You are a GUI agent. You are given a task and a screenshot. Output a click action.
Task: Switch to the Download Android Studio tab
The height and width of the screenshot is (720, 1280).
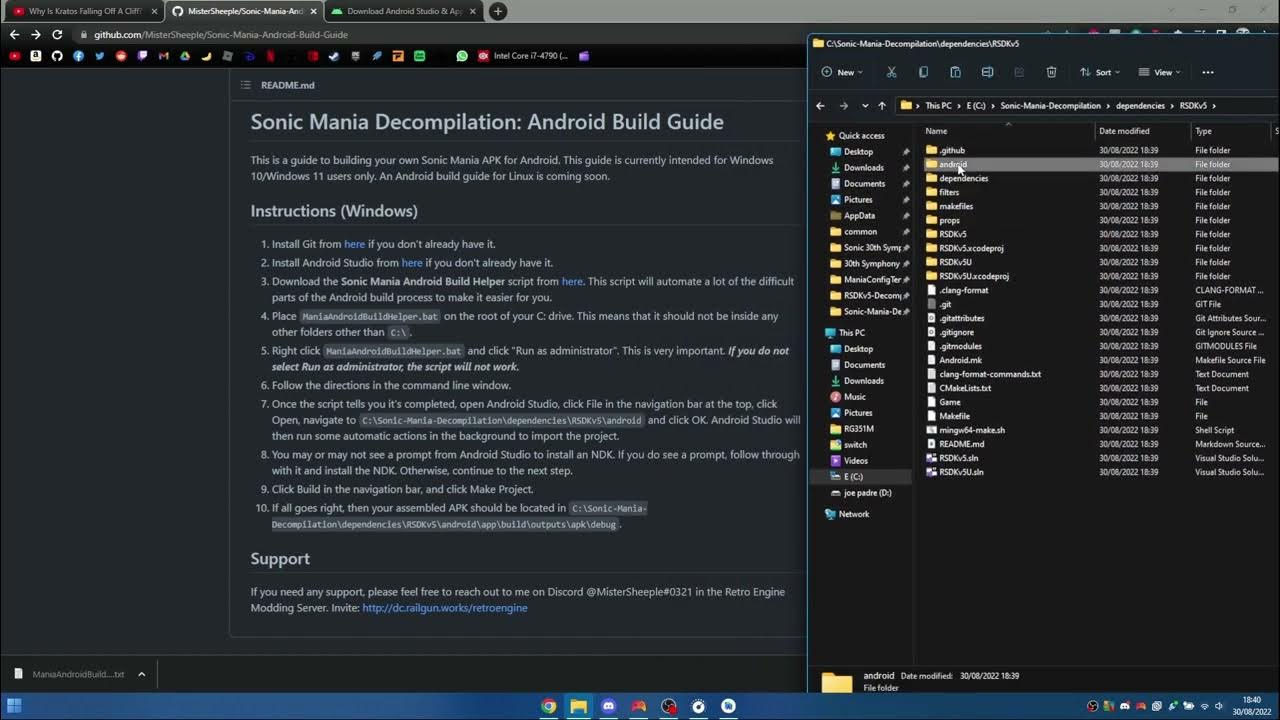tap(402, 11)
